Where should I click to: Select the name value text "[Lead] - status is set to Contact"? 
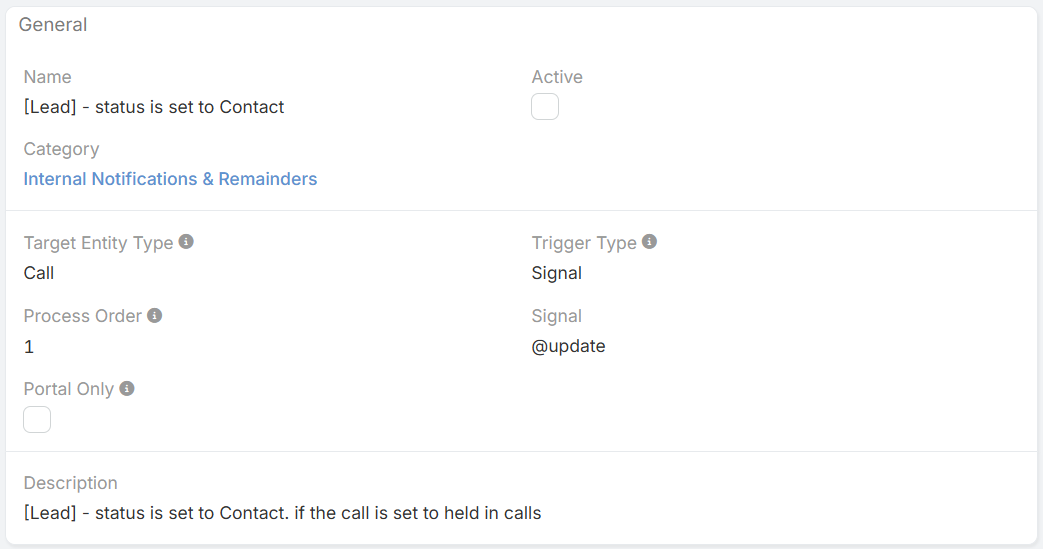coord(154,107)
